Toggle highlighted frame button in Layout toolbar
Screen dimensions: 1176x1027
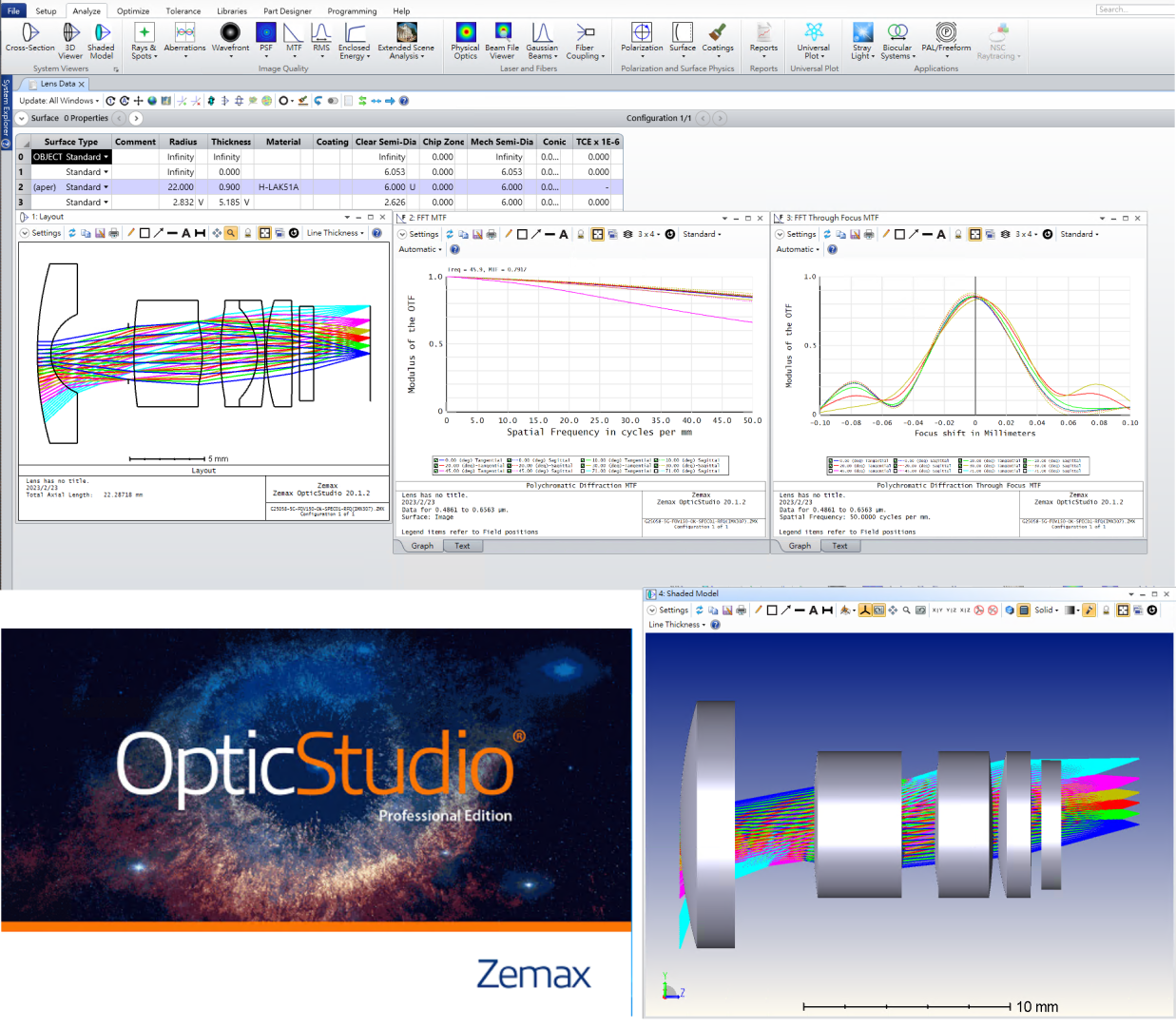pos(264,233)
